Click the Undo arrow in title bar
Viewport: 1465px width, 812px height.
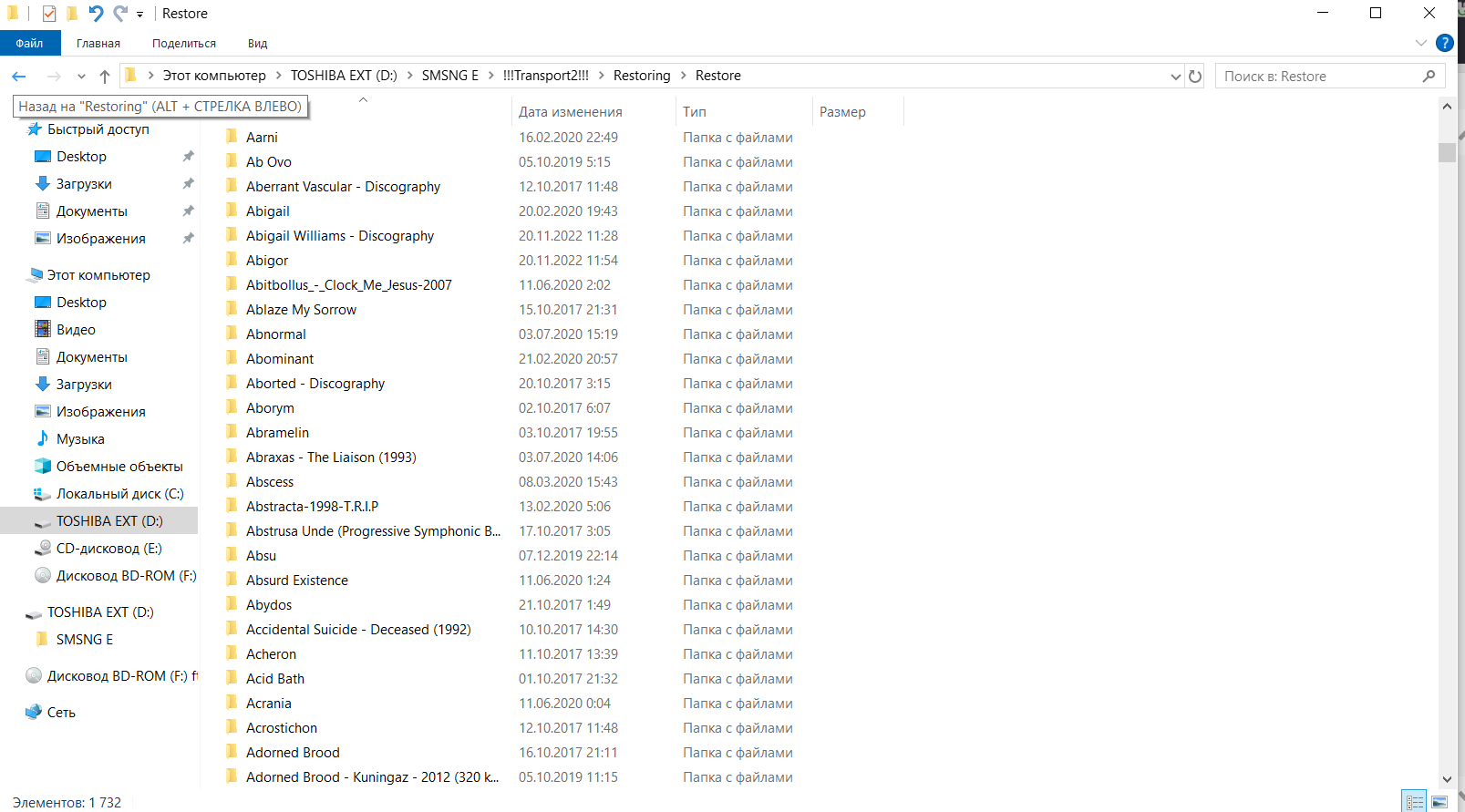(x=96, y=14)
